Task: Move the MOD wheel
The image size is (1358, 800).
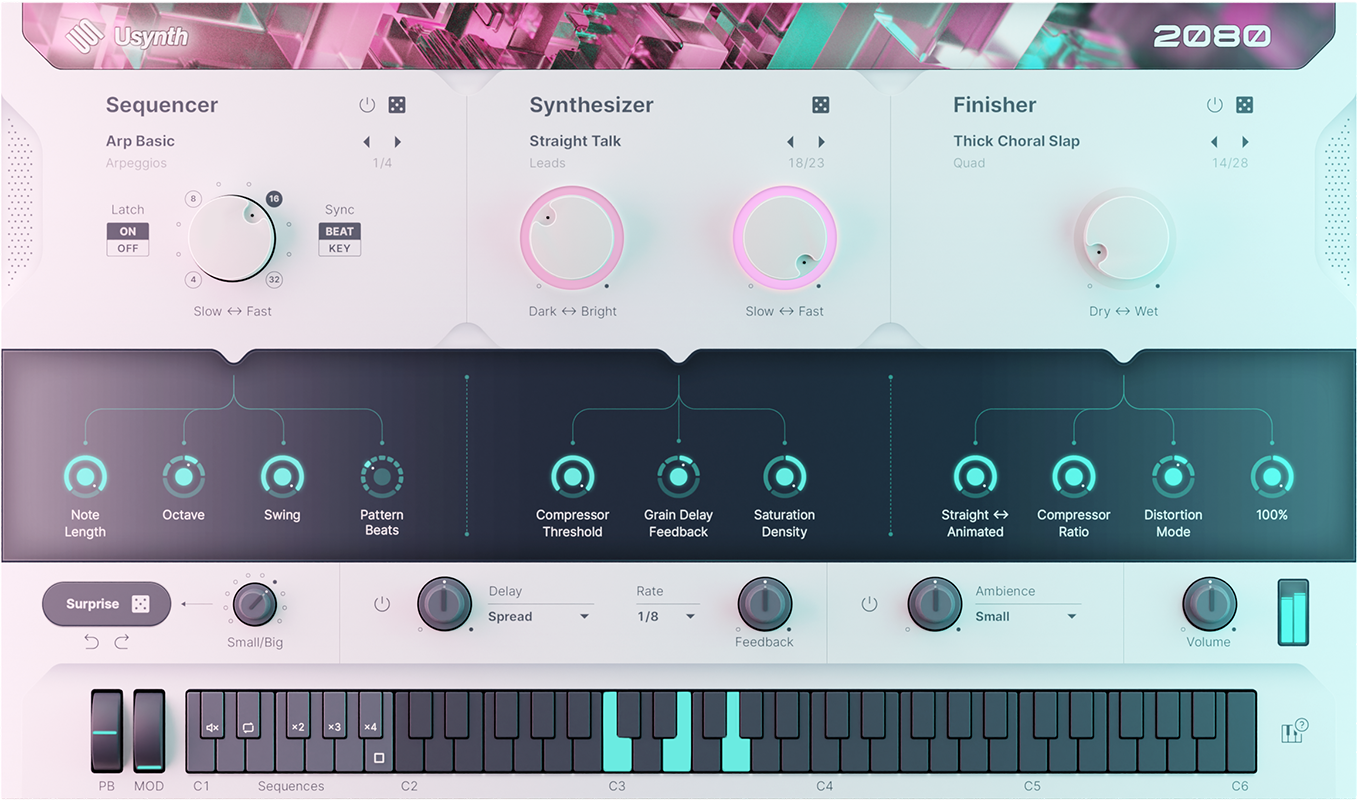Action: pos(148,733)
